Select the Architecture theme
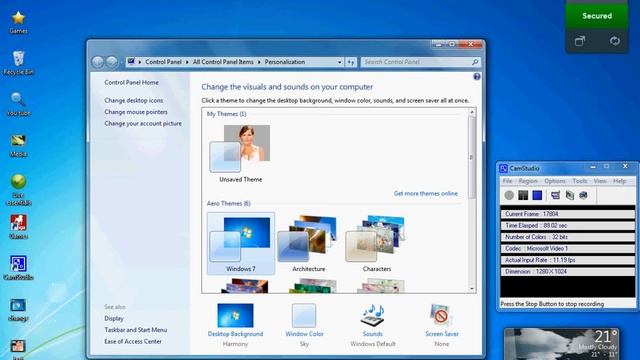 [309, 243]
